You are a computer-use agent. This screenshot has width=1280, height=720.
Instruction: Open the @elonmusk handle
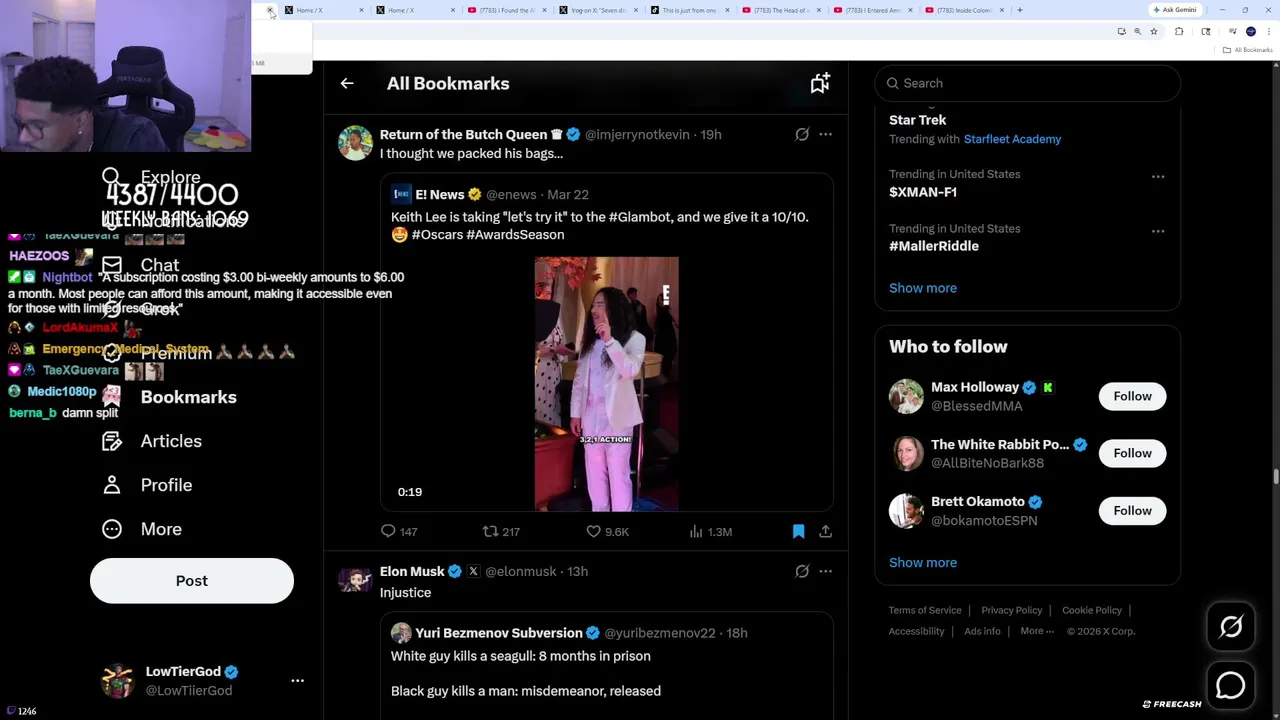pos(520,571)
